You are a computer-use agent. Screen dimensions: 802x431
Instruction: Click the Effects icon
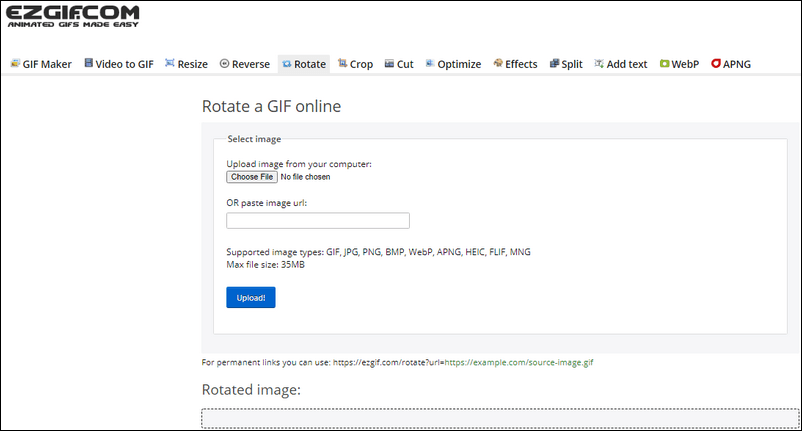(498, 63)
